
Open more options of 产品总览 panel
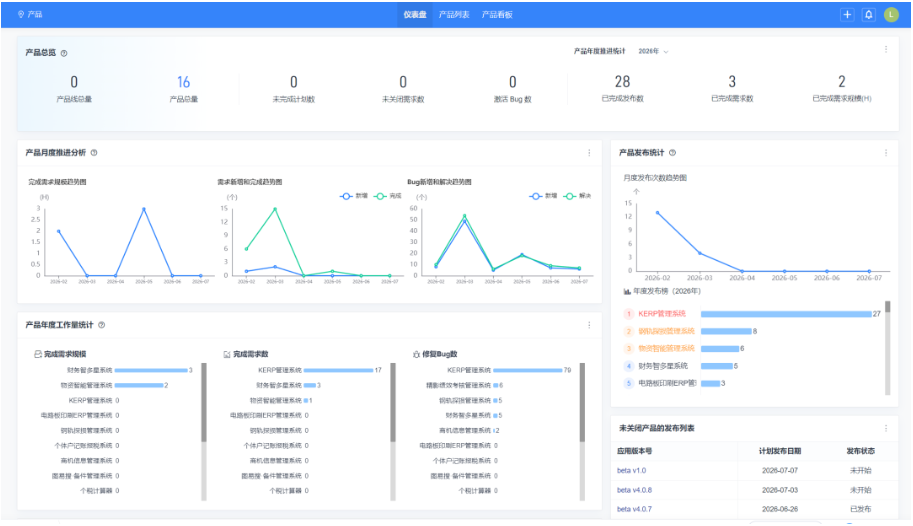886,50
